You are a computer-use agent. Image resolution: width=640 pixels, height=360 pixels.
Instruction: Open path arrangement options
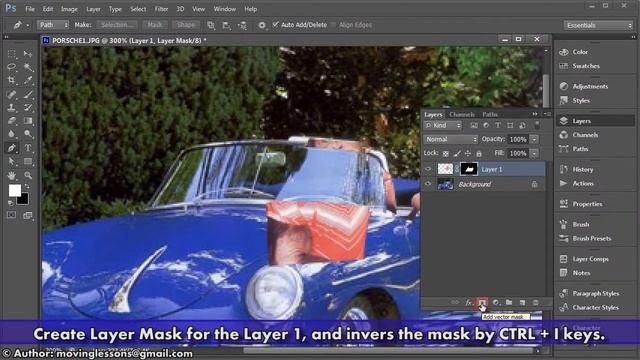(242, 25)
